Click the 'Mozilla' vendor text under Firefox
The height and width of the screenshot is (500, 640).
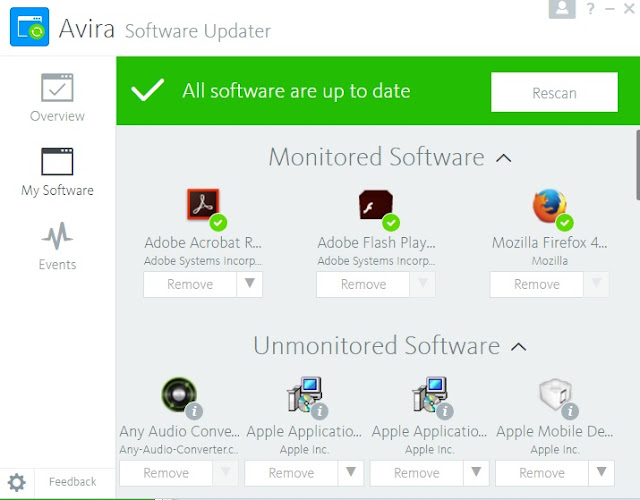pos(549,261)
